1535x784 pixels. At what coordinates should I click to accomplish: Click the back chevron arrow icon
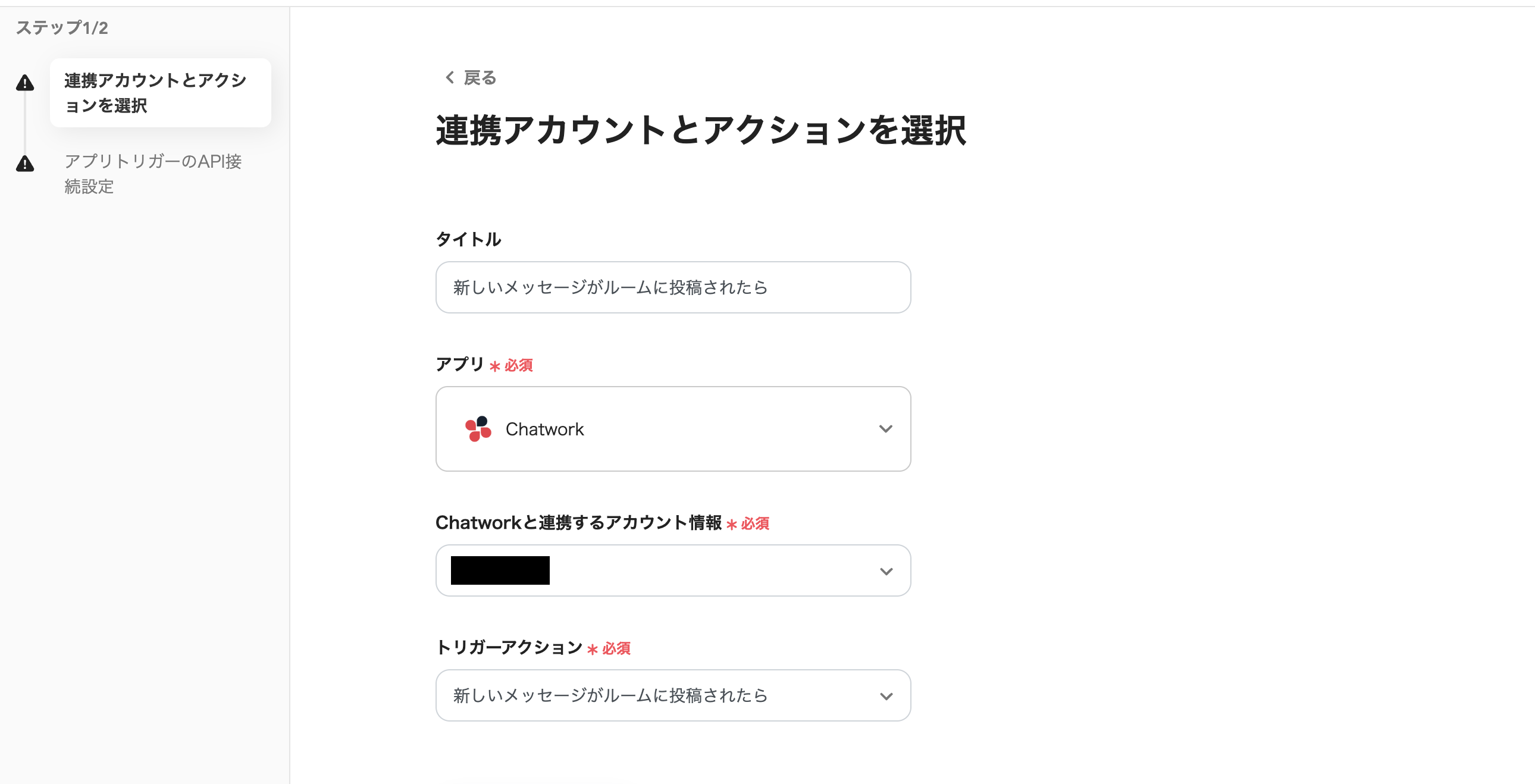point(450,77)
